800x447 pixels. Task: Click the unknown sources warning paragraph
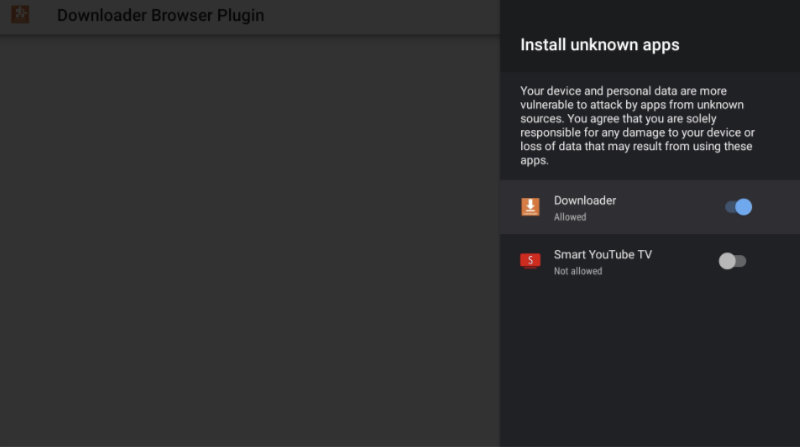tap(637, 126)
